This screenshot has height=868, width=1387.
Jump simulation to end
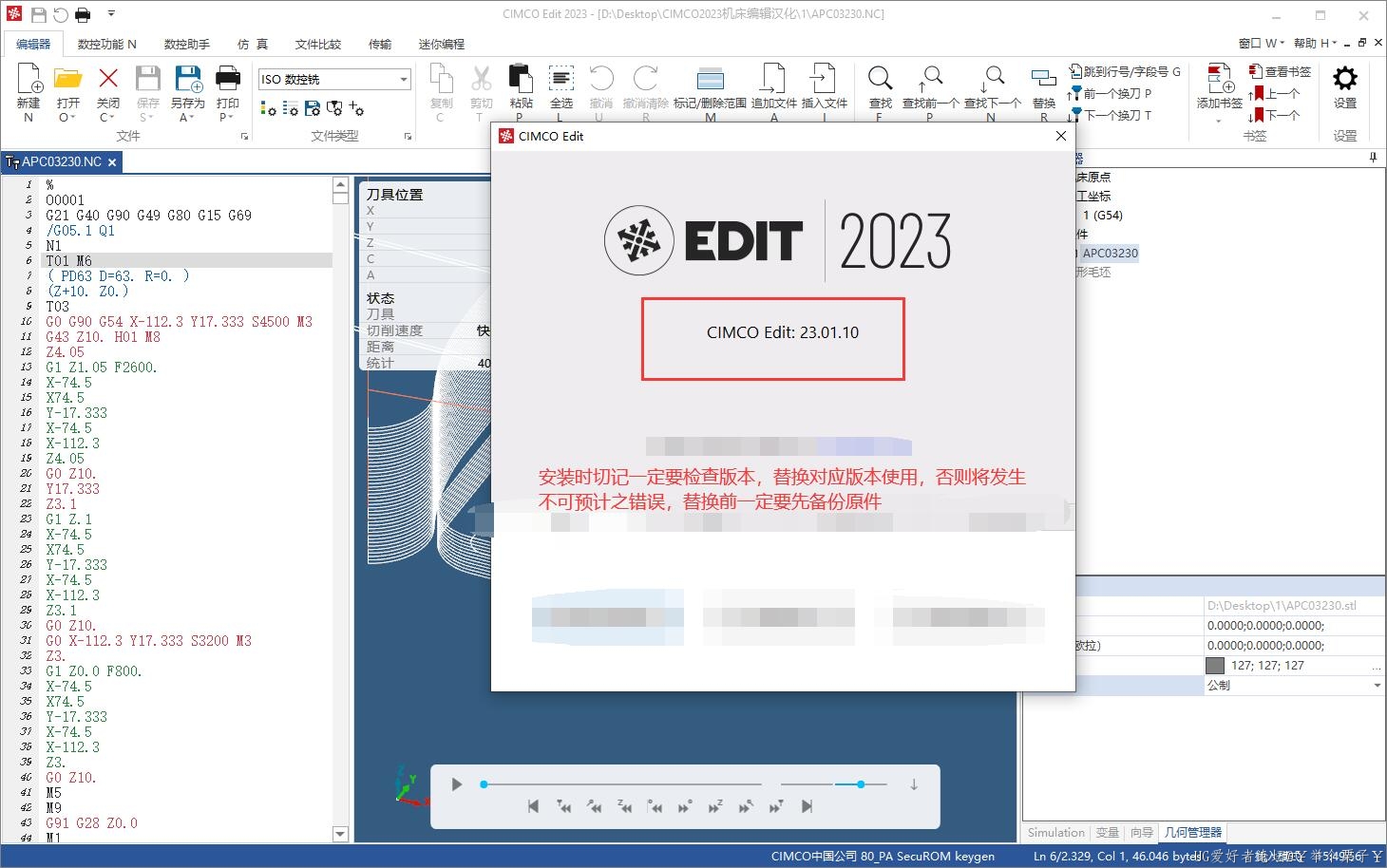tap(807, 806)
